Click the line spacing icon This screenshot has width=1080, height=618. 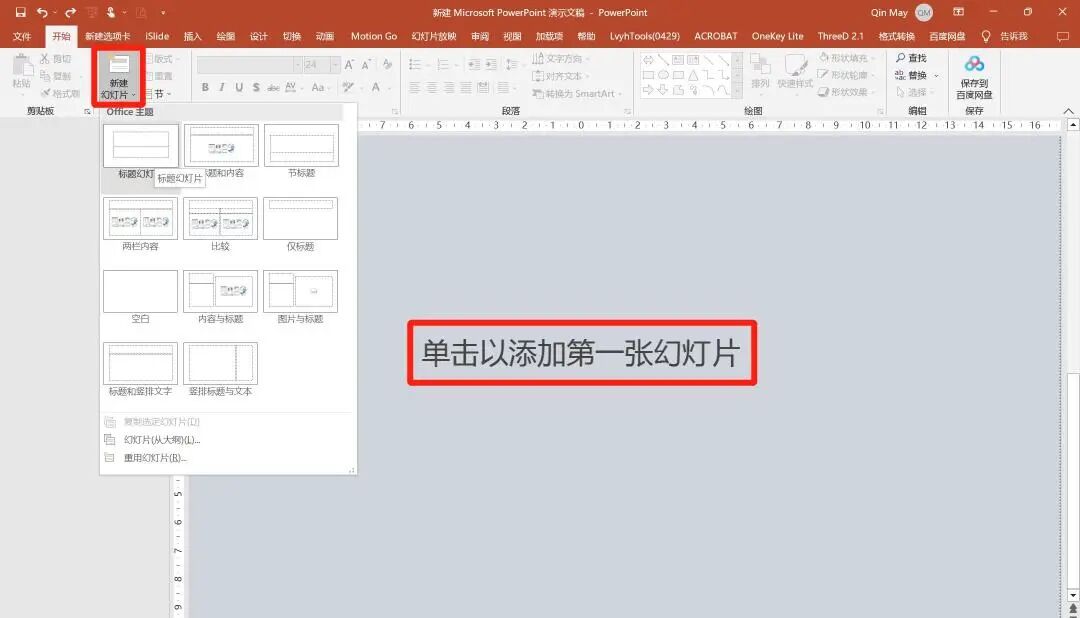coord(511,65)
